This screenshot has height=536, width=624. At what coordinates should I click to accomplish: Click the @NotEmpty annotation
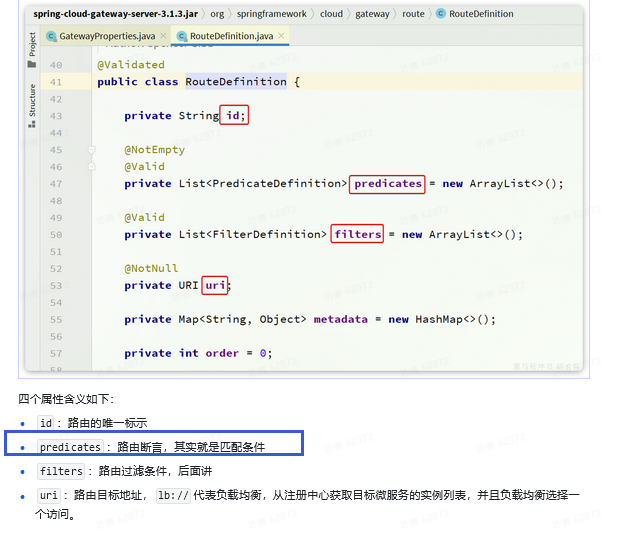coord(154,150)
